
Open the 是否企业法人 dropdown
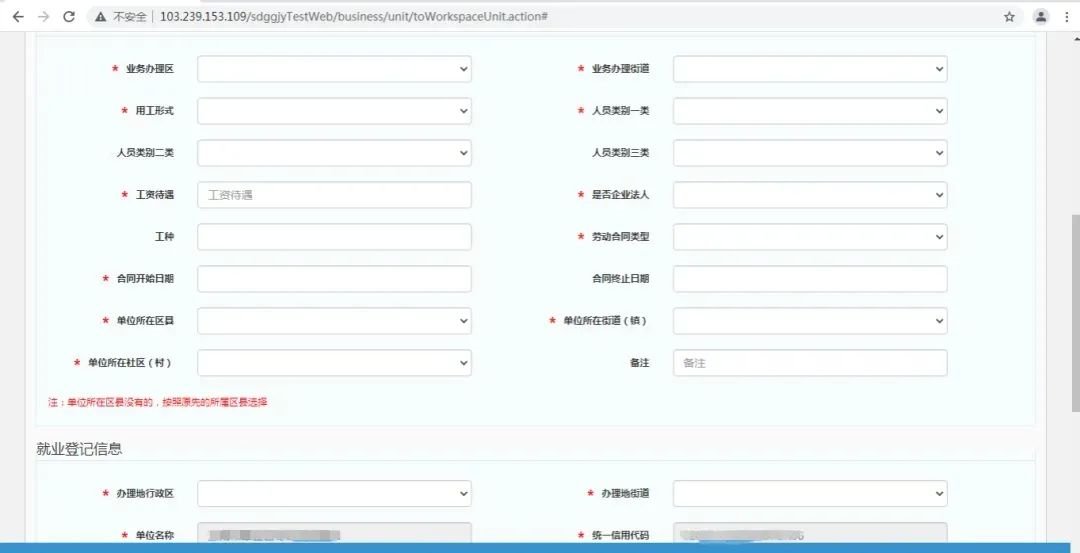pos(810,195)
